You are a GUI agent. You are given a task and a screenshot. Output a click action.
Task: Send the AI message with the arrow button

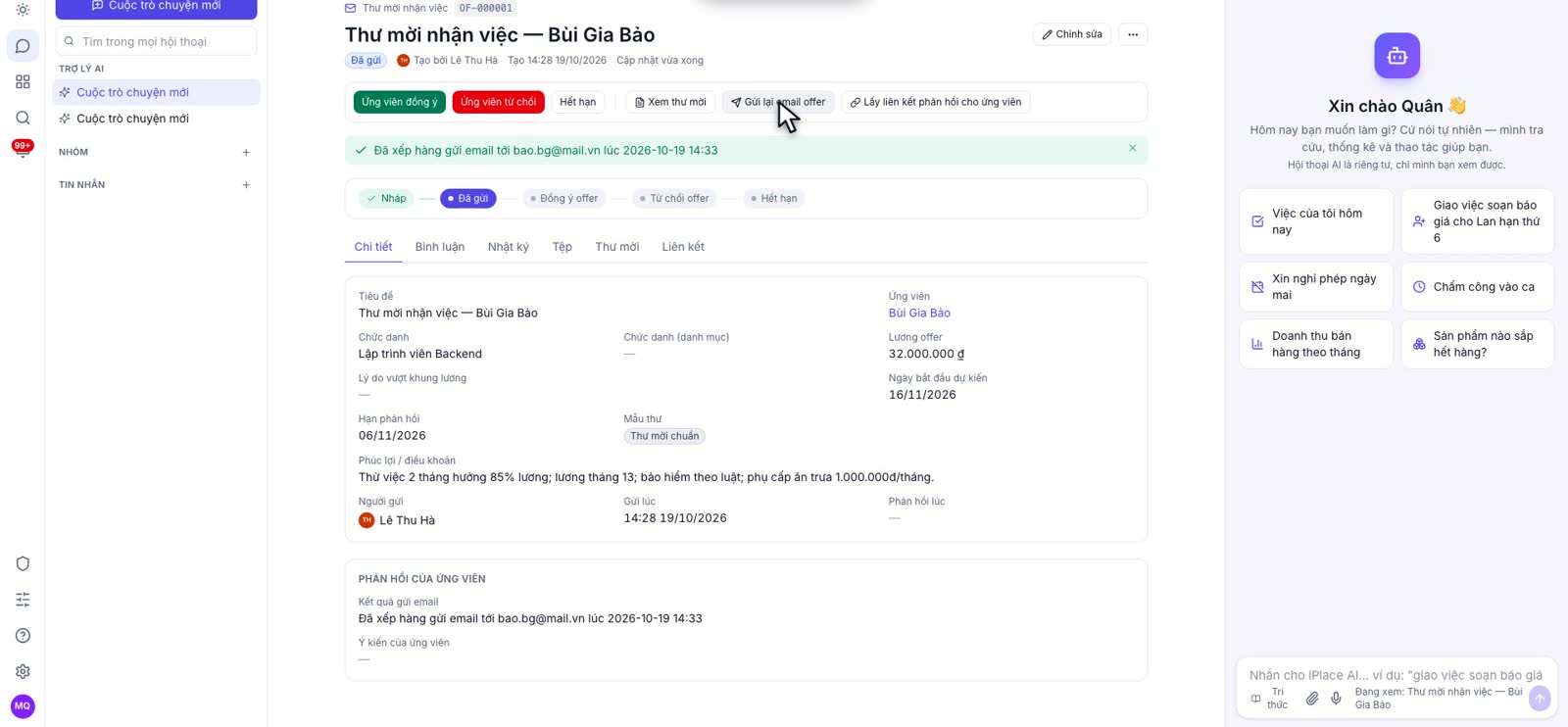point(1540,699)
